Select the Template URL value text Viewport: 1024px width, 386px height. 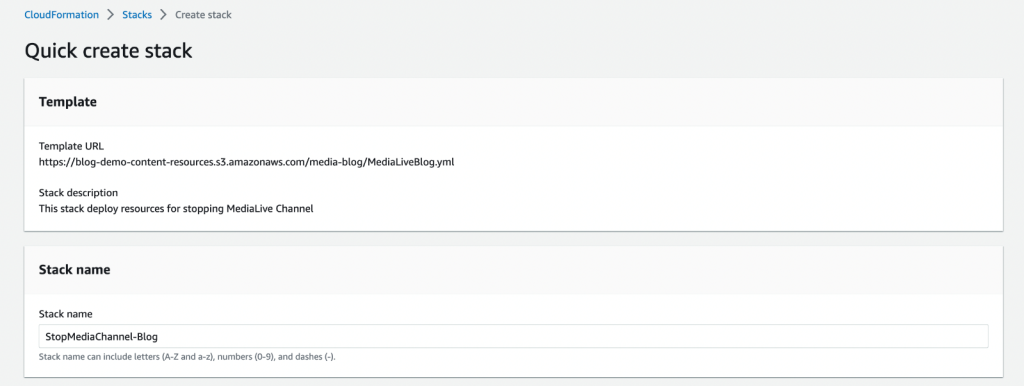(247, 163)
